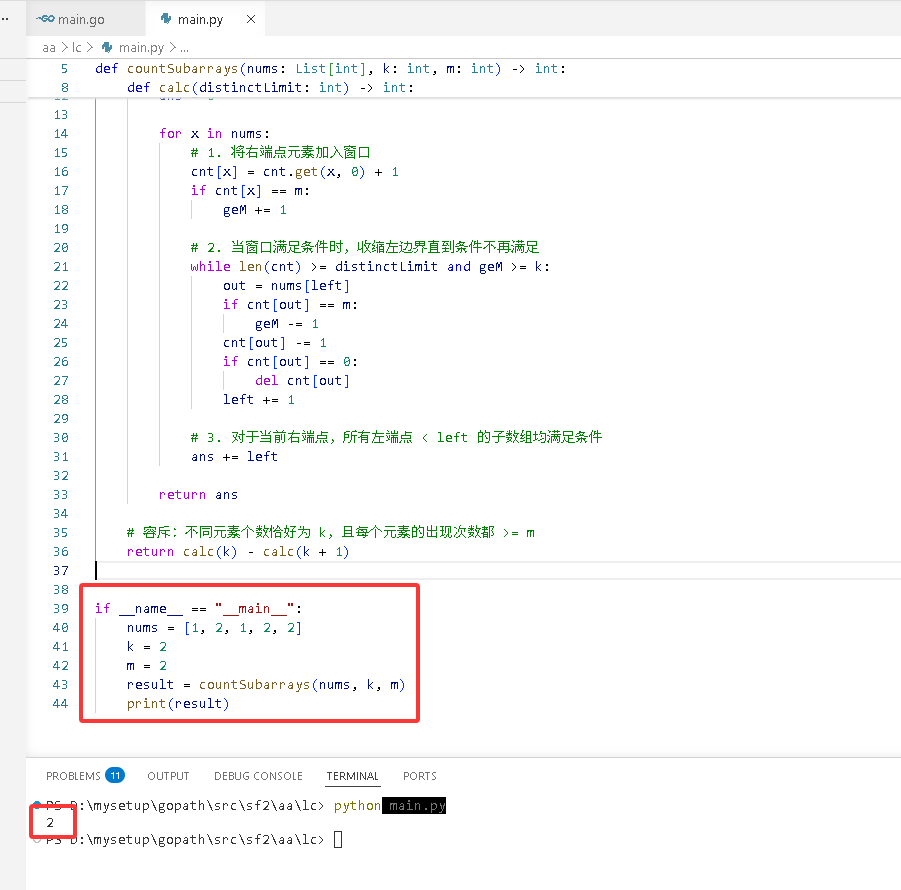This screenshot has height=890, width=901.
Task: Open the DEBUG CONSOLE panel tab
Action: click(x=258, y=776)
